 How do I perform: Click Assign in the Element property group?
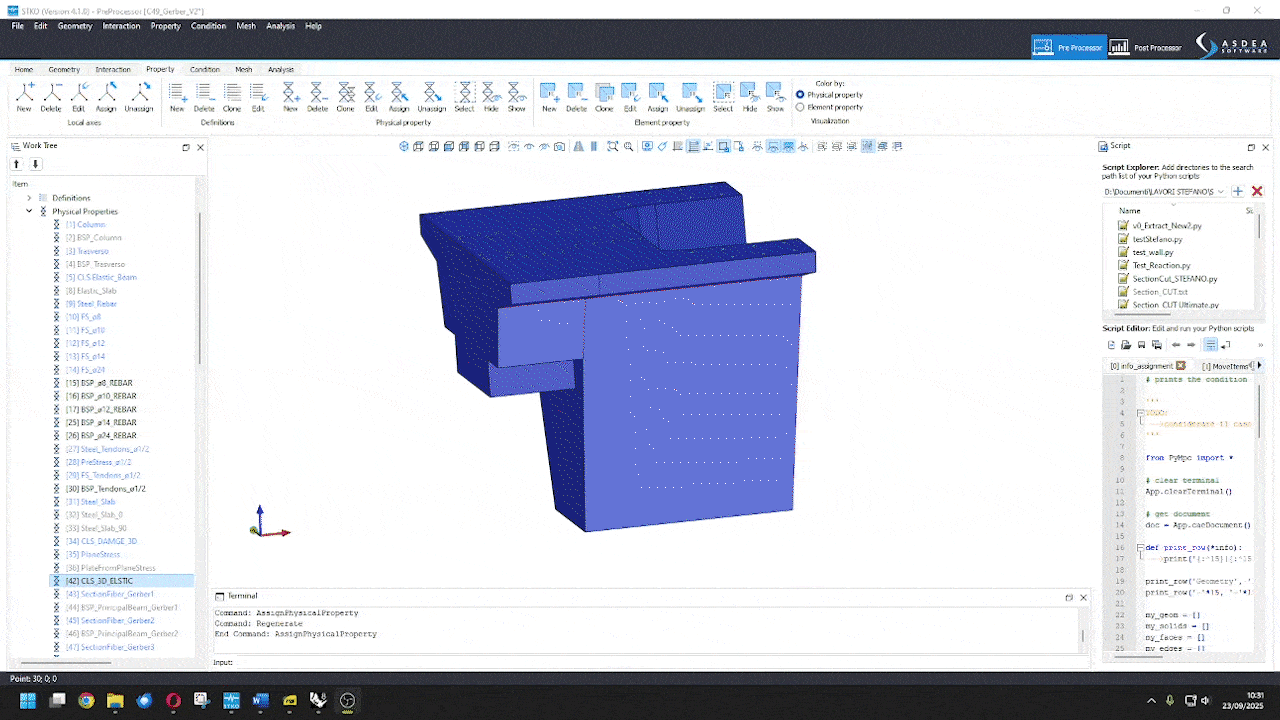pyautogui.click(x=657, y=97)
